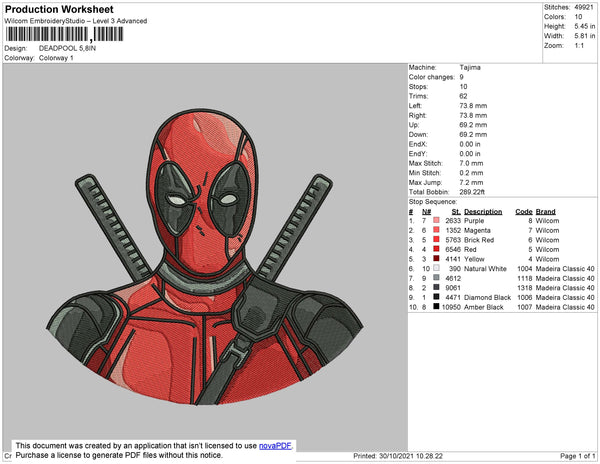The height and width of the screenshot is (464, 600).
Task: Click the 'St.' column header
Action: [x=456, y=212]
